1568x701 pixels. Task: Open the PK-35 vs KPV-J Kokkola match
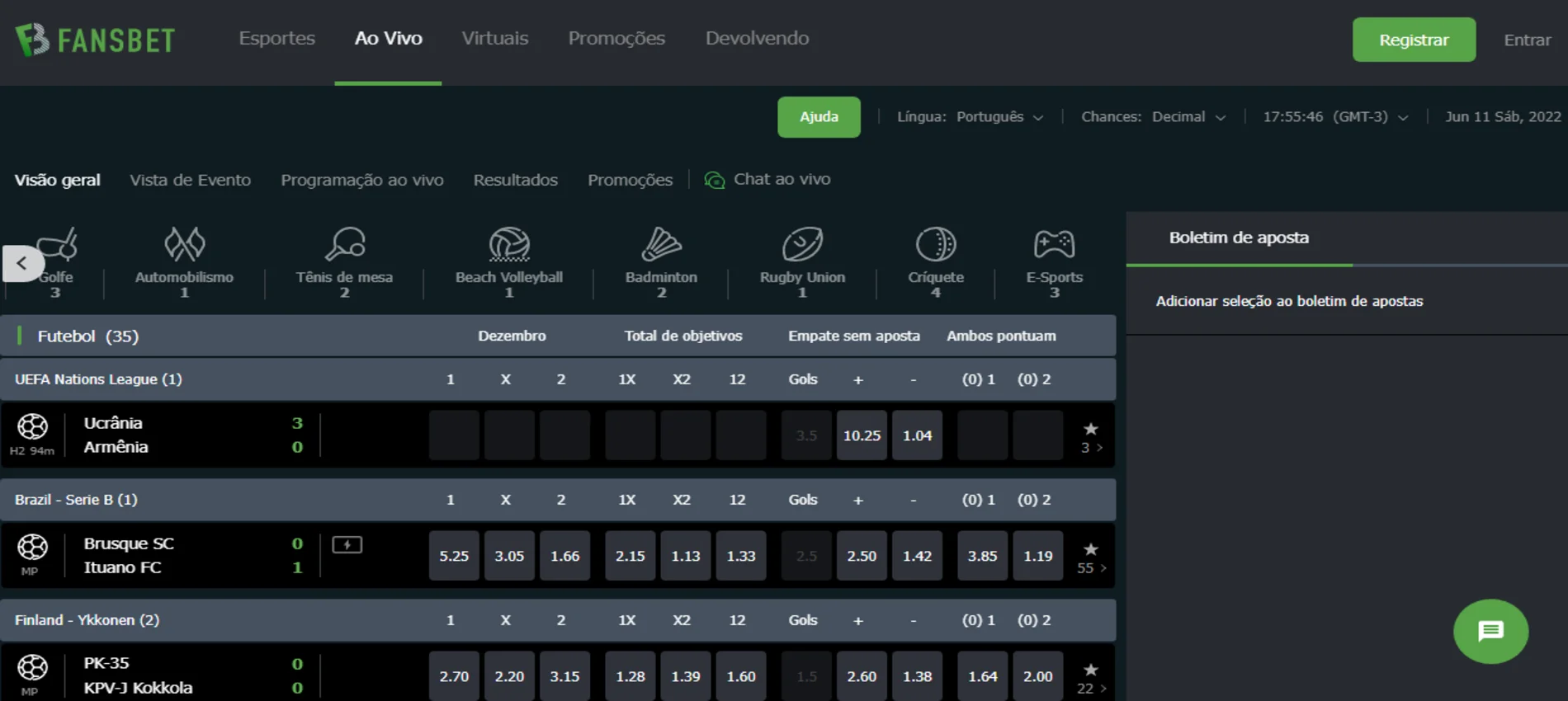coord(138,675)
